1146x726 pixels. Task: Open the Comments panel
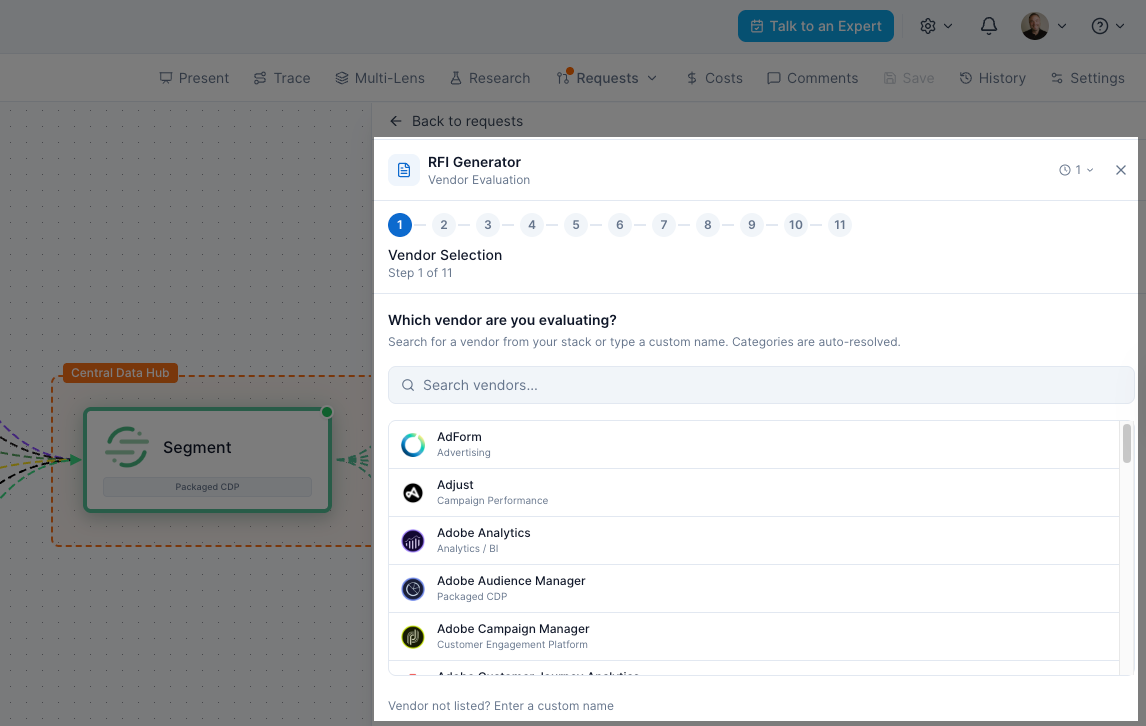pyautogui.click(x=812, y=78)
